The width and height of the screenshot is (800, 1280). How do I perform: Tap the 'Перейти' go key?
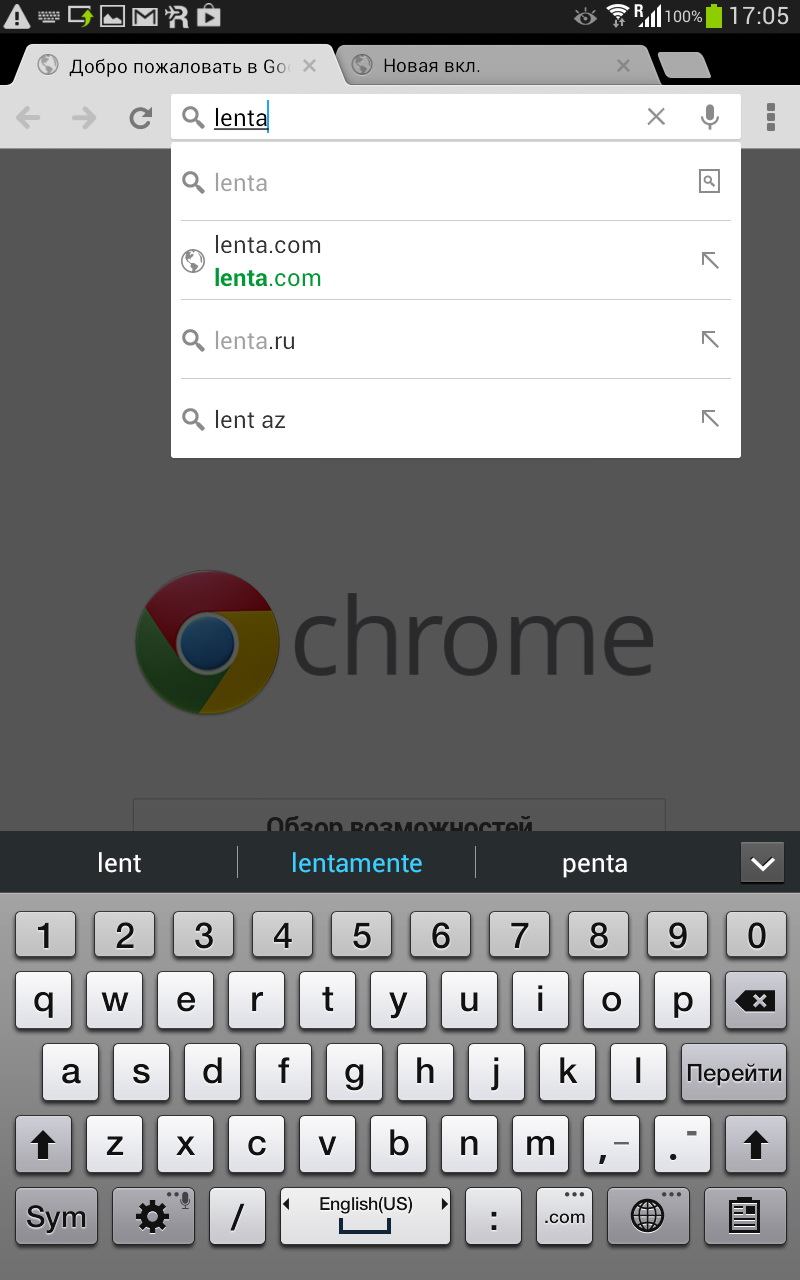pyautogui.click(x=734, y=1072)
